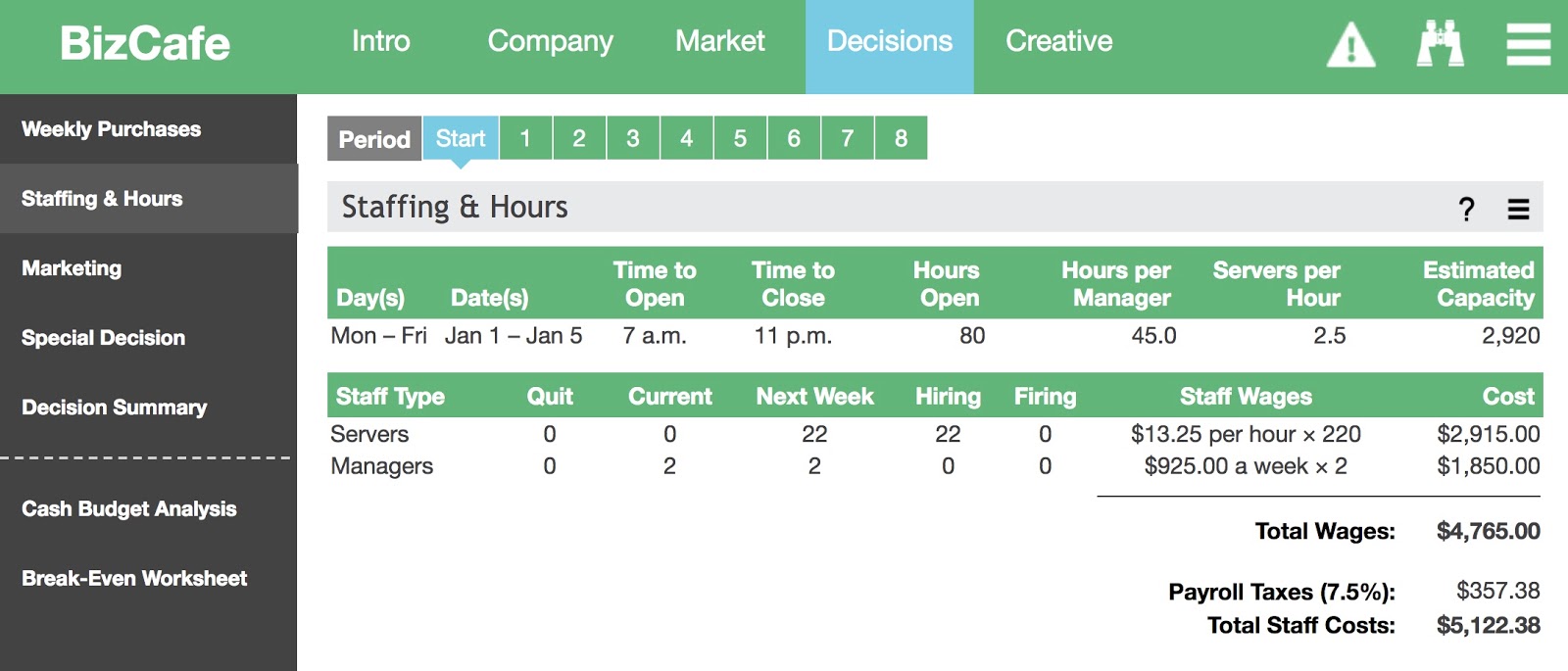Switch to the Company tab
This screenshot has width=1568, height=671.
pyautogui.click(x=550, y=42)
